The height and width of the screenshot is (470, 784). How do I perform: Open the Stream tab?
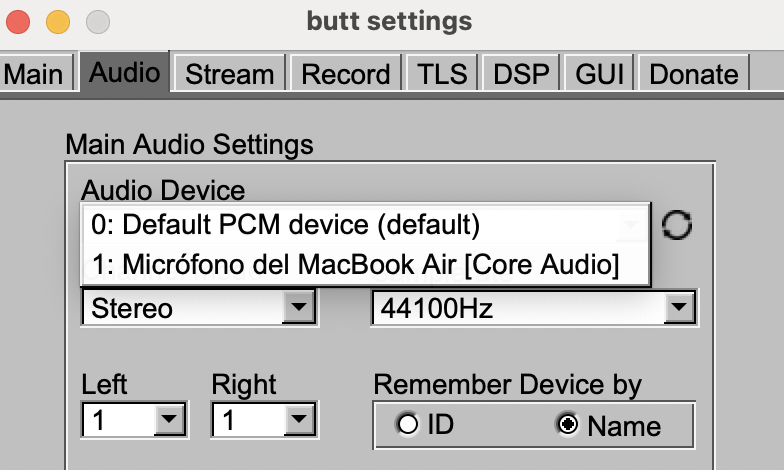click(229, 74)
